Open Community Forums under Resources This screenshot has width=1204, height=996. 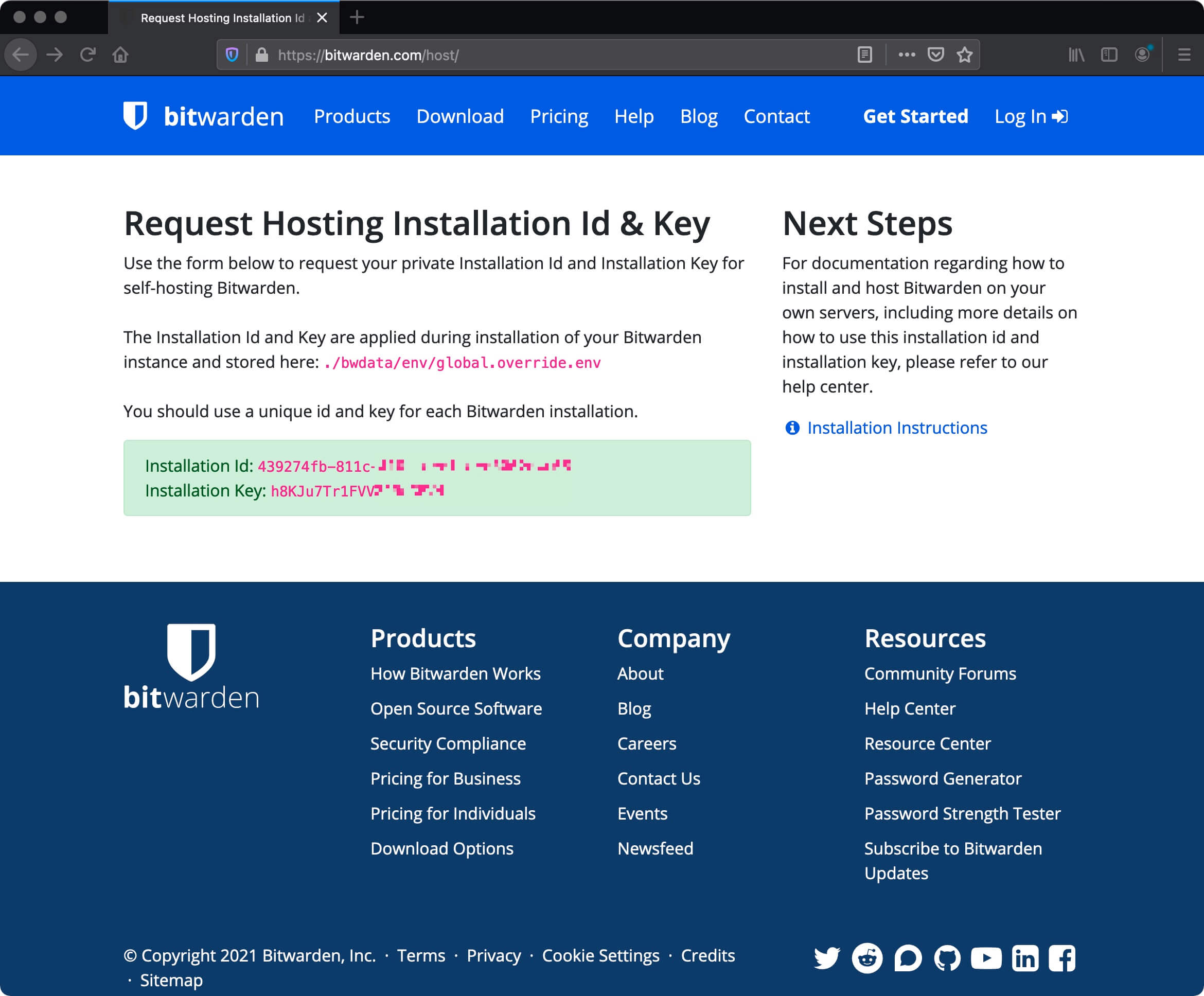[x=940, y=673]
